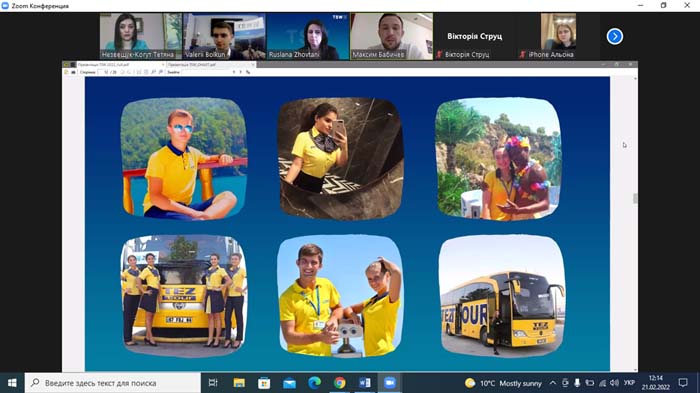Switch УКР keyboard language indicator
This screenshot has height=393, width=700.
click(x=629, y=383)
